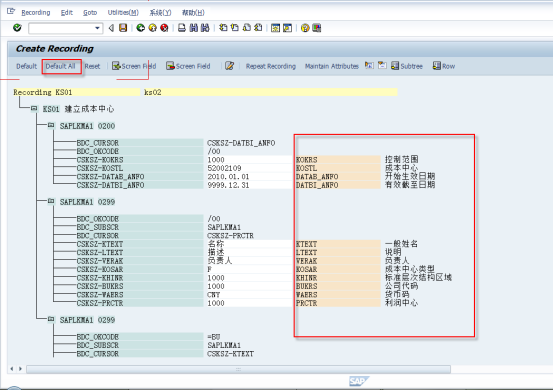Click the Maintain Attributes button
The height and width of the screenshot is (390, 553).
point(332,66)
